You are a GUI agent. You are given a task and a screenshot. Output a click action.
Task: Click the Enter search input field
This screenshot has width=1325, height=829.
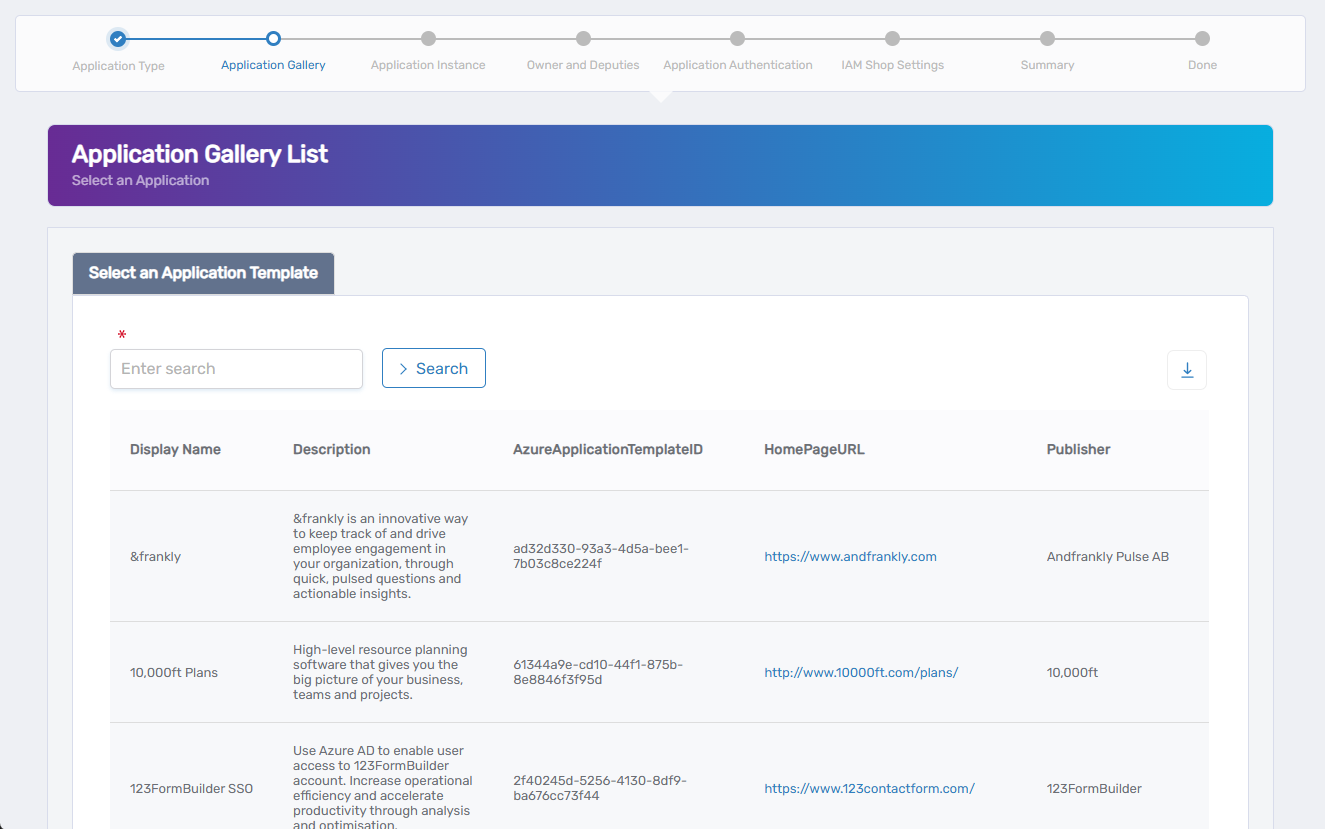[x=236, y=368]
